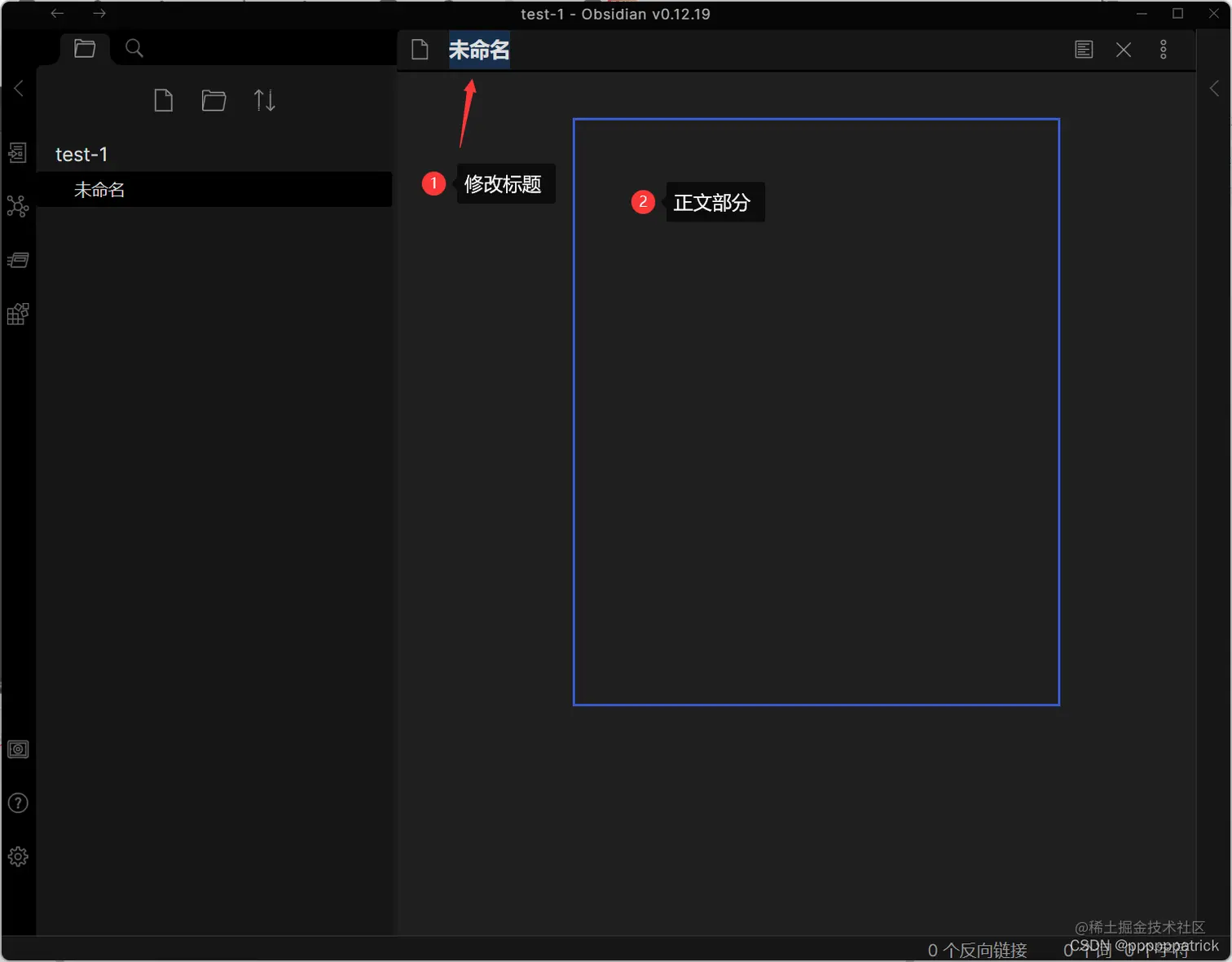Switch to the search tab
The height and width of the screenshot is (962, 1232).
pos(134,48)
